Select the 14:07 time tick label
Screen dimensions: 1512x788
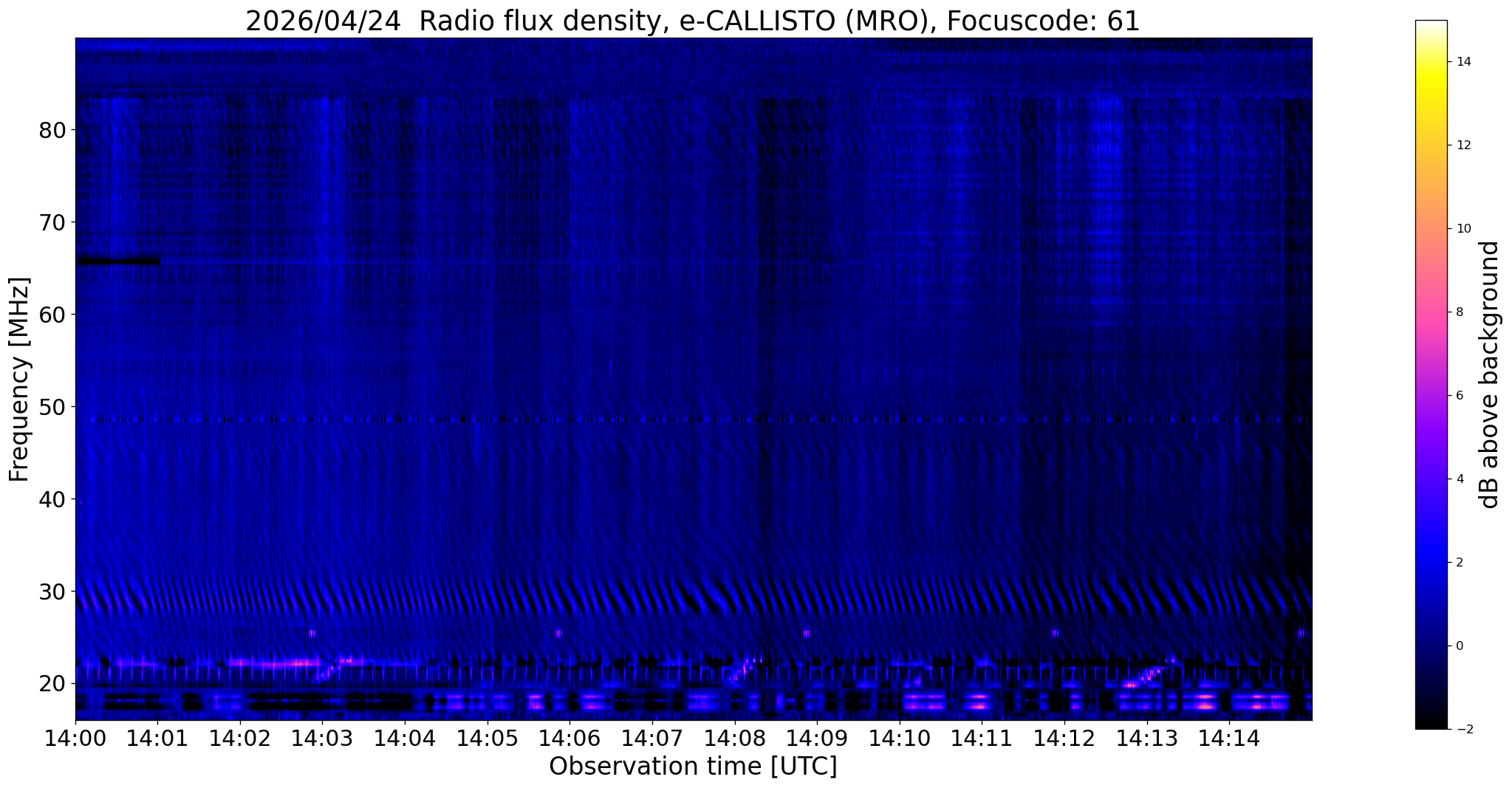pyautogui.click(x=651, y=739)
